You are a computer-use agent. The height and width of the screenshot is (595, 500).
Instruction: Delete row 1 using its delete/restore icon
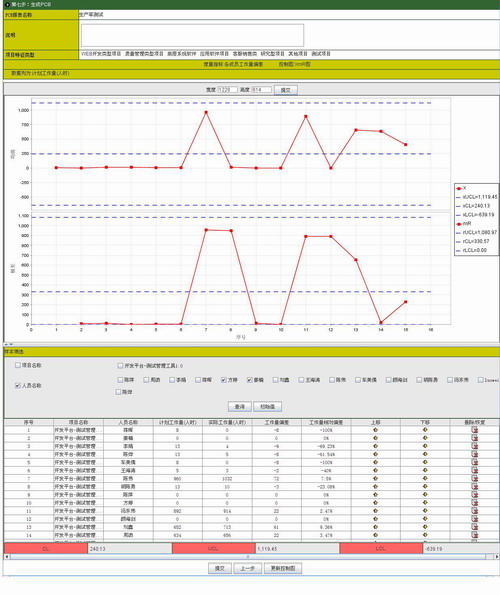[475, 430]
